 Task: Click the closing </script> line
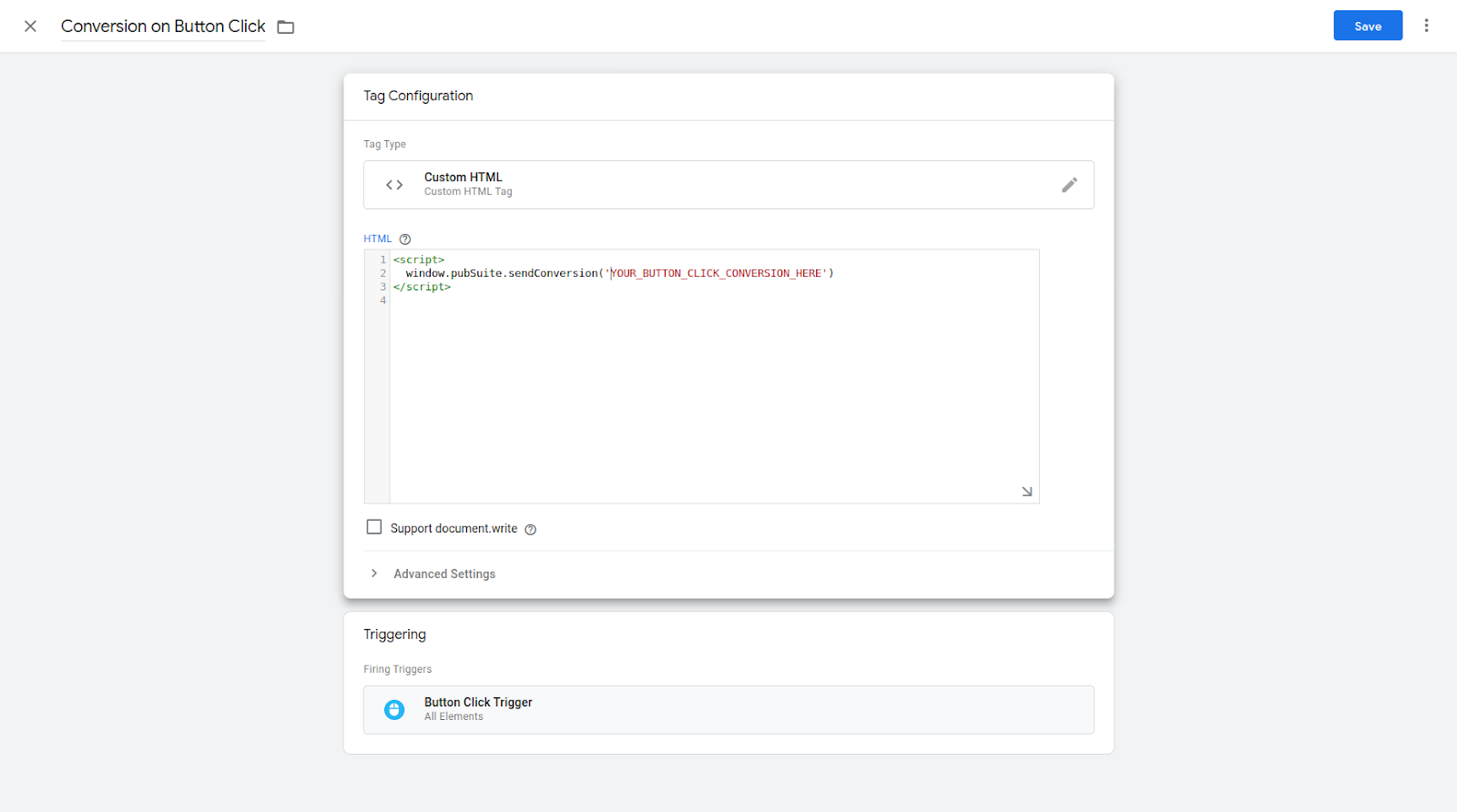pyautogui.click(x=422, y=287)
